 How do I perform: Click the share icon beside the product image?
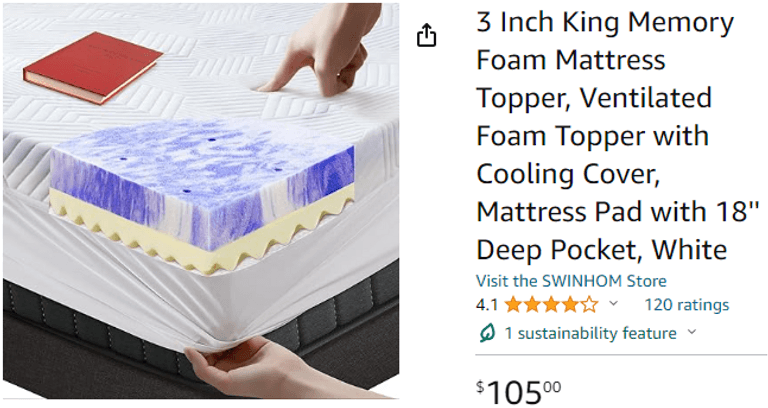(426, 35)
